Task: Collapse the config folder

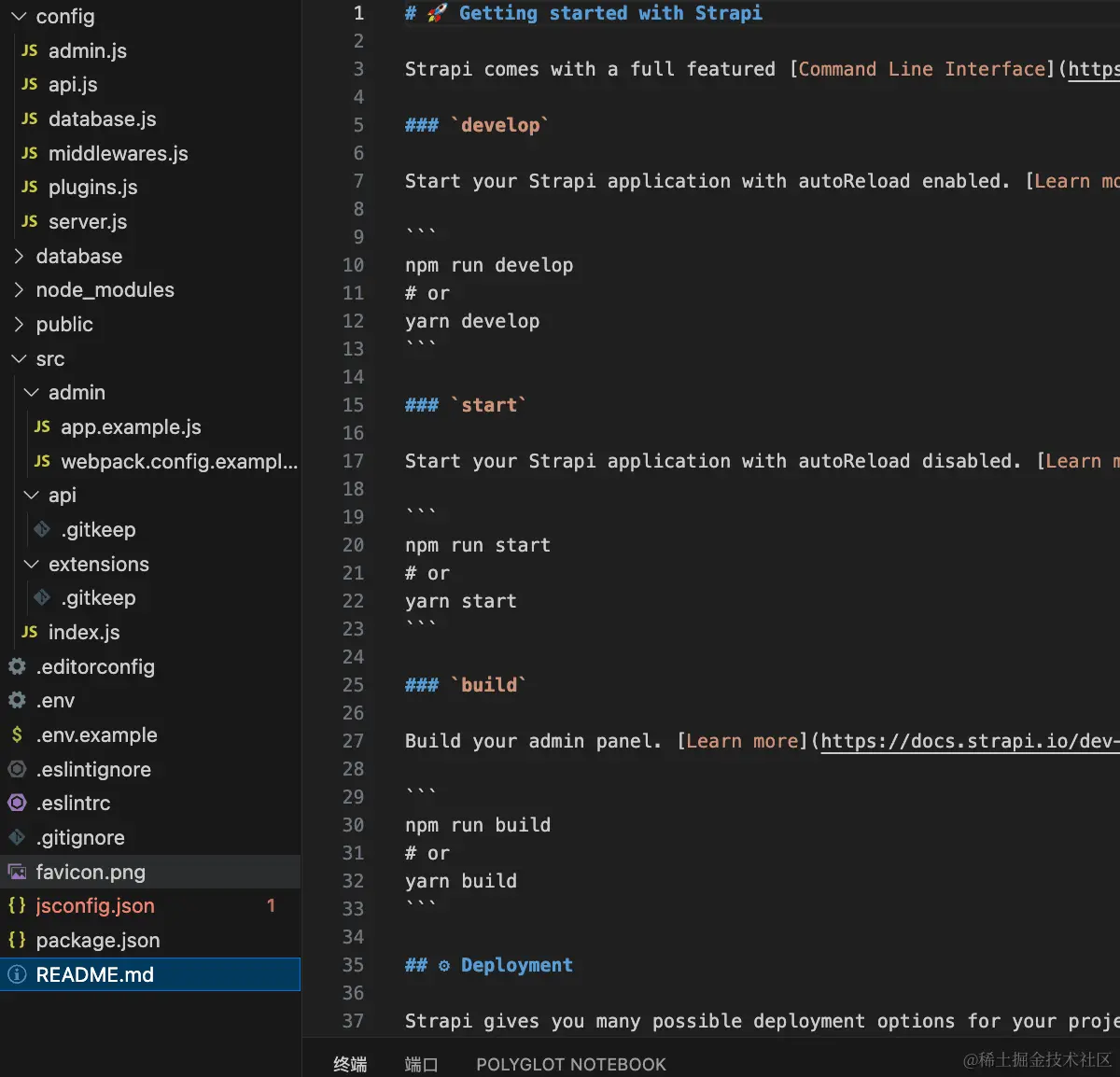Action: [18, 17]
